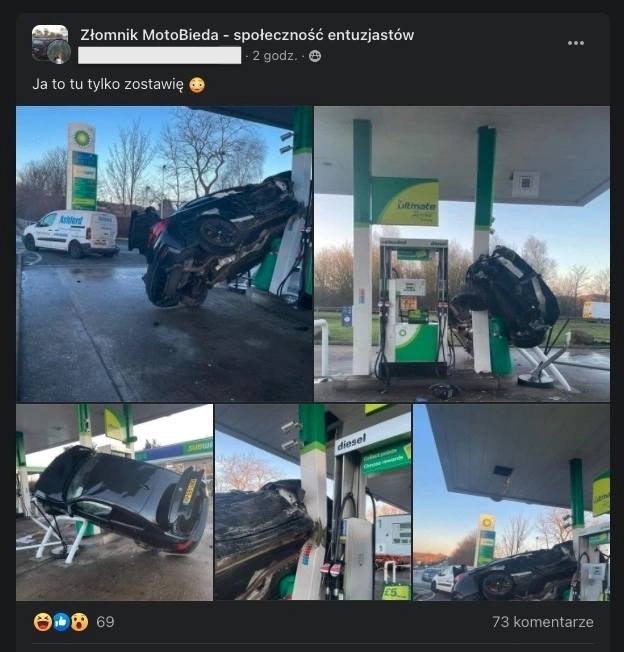This screenshot has width=624, height=652.
Task: Click the small member avatar overlay
Action: 59,52
